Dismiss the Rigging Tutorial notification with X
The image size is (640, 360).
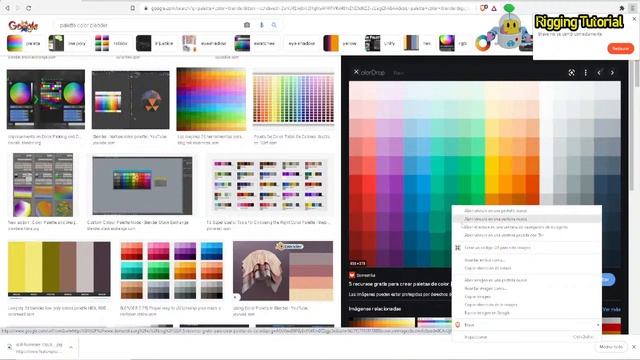pyautogui.click(x=634, y=19)
